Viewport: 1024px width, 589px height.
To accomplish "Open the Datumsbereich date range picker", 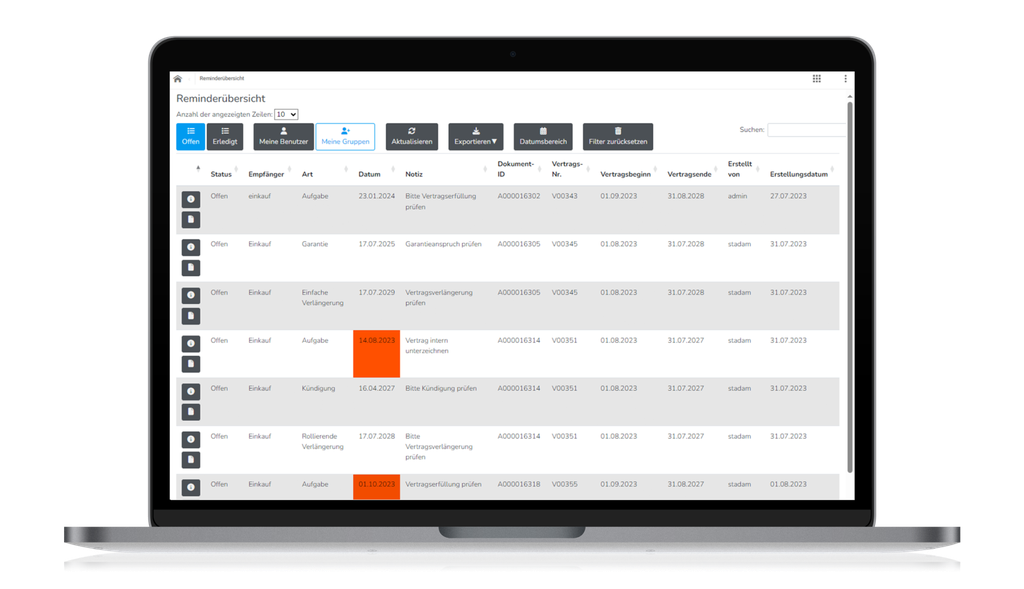I will click(x=543, y=136).
